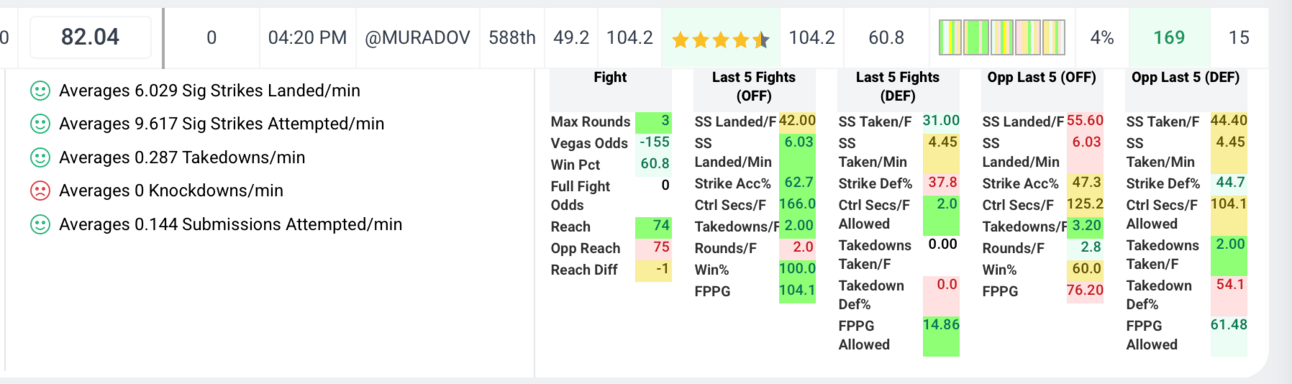1292x384 pixels.
Task: Click the red sad face beside Knockdowns/min
Action: (x=40, y=191)
